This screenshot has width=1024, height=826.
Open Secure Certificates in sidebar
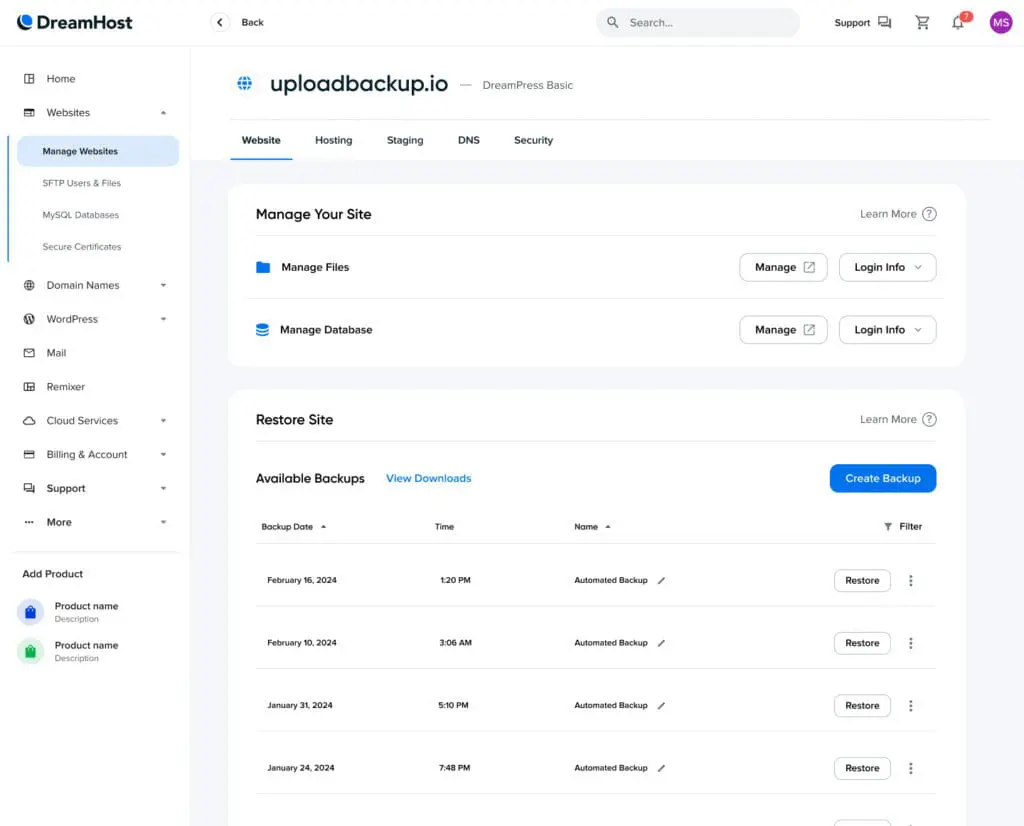(82, 247)
